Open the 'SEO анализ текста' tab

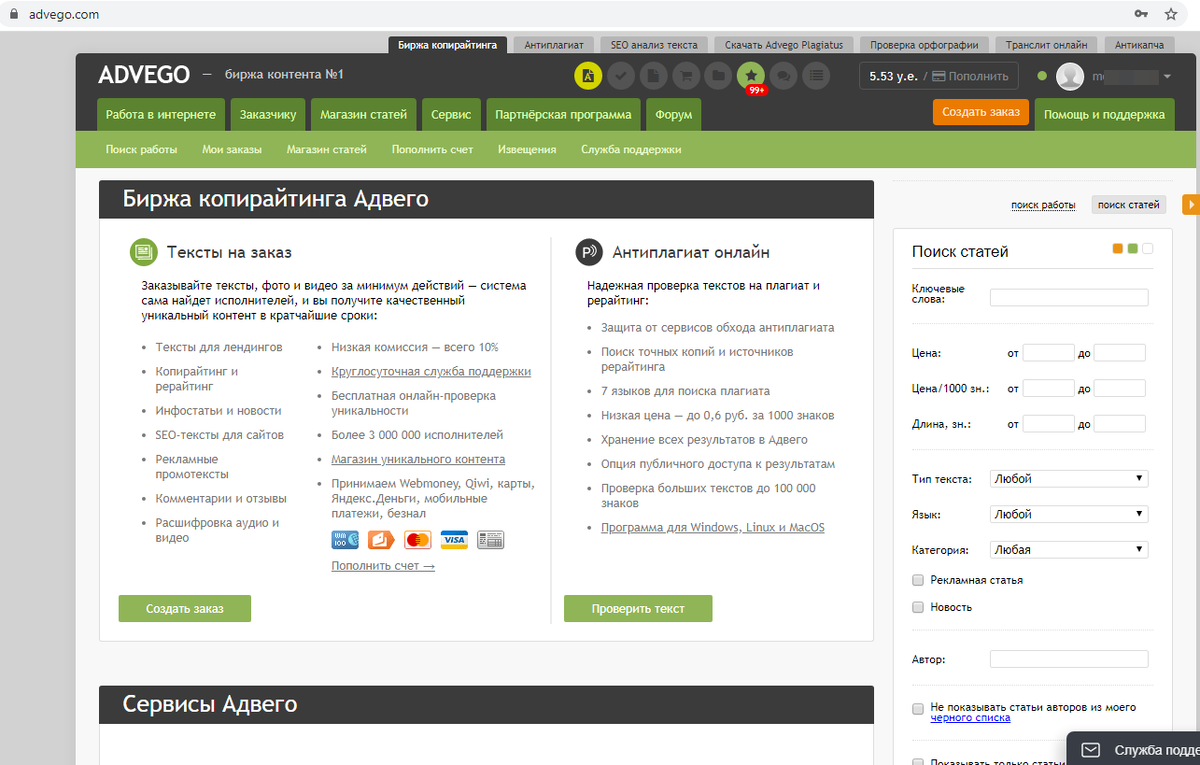[655, 45]
